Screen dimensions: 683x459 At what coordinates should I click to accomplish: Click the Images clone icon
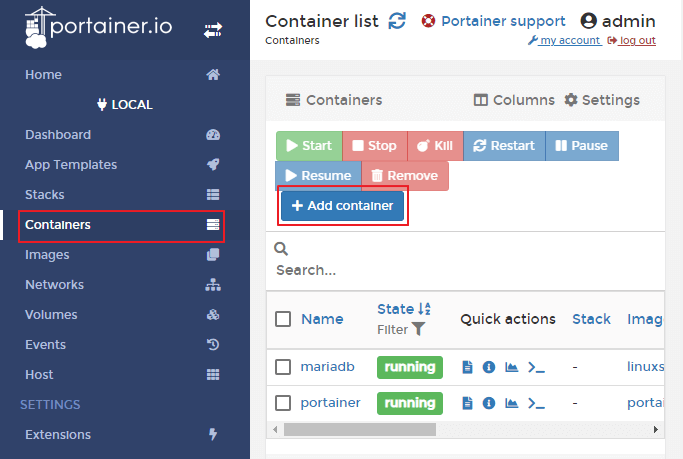tap(213, 254)
